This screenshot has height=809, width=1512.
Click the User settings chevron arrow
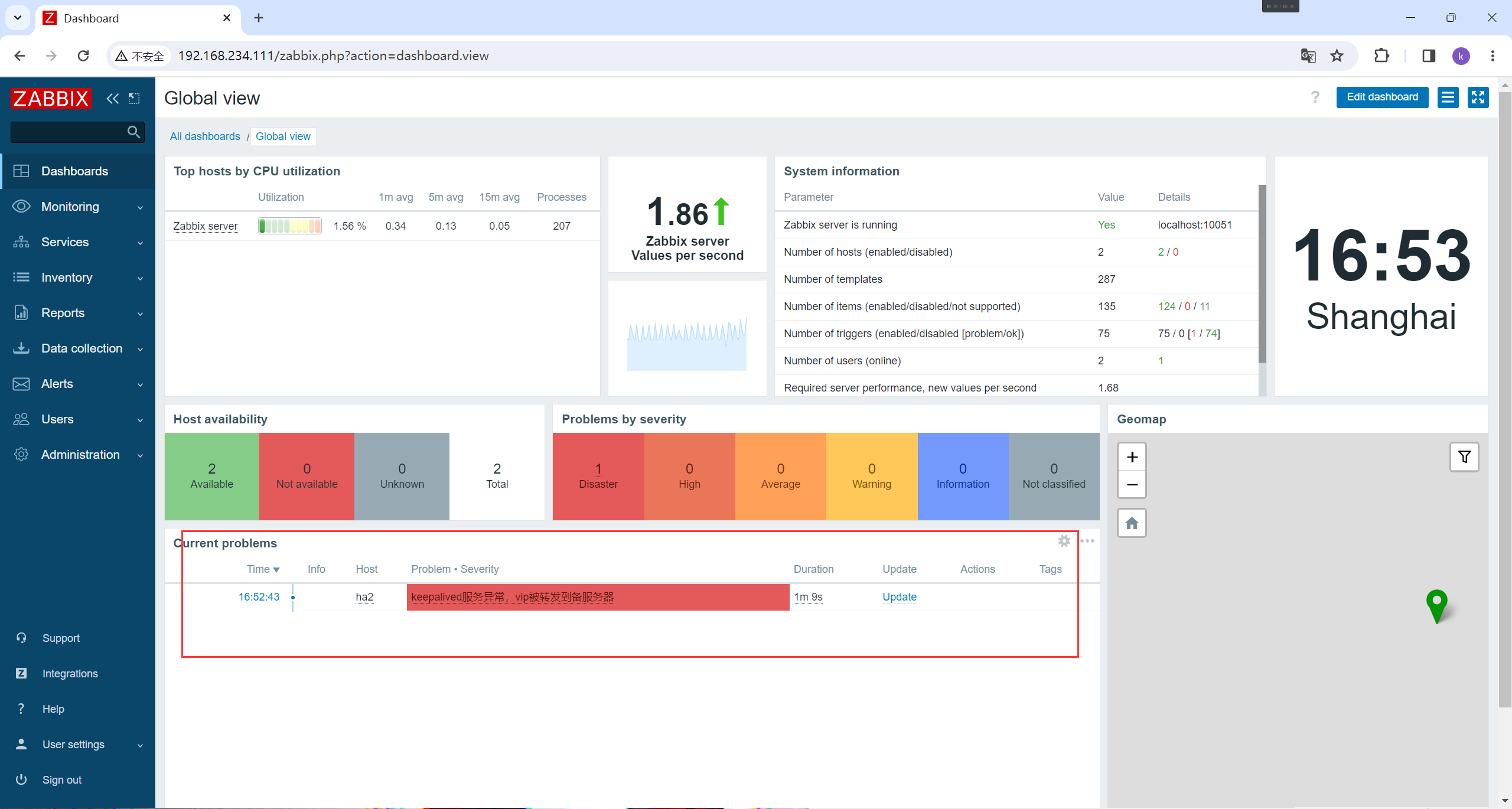coord(141,746)
